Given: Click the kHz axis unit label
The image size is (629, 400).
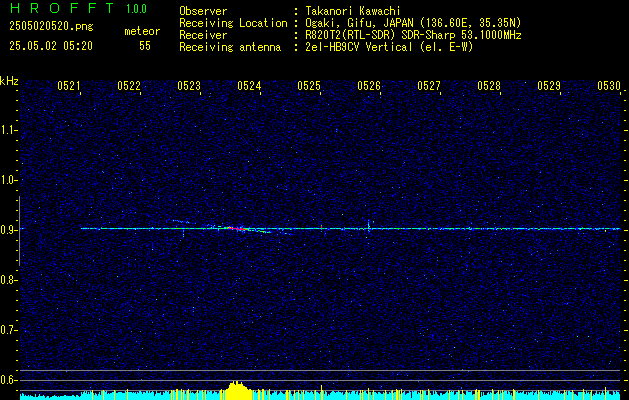Looking at the screenshot, I should [9, 81].
